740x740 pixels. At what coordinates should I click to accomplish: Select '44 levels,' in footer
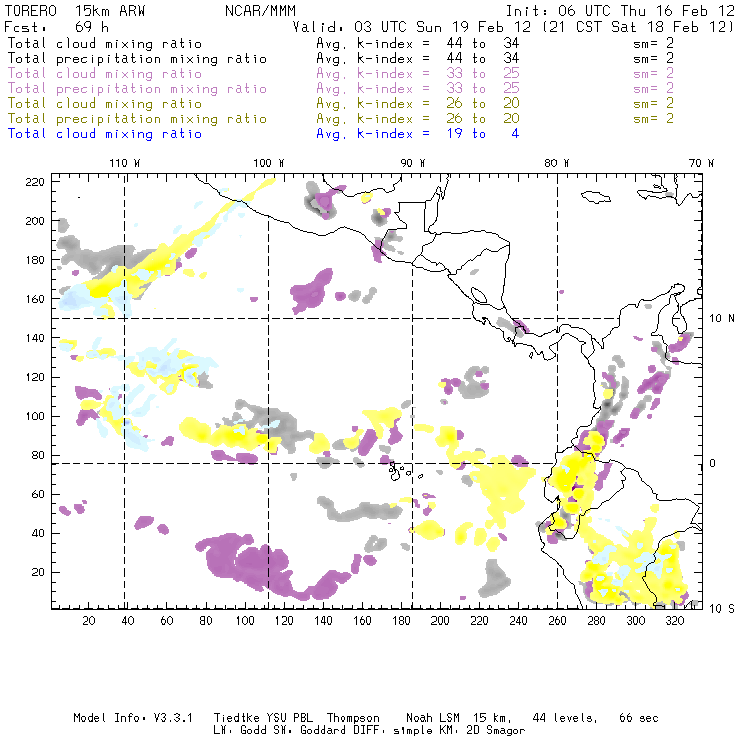565,718
